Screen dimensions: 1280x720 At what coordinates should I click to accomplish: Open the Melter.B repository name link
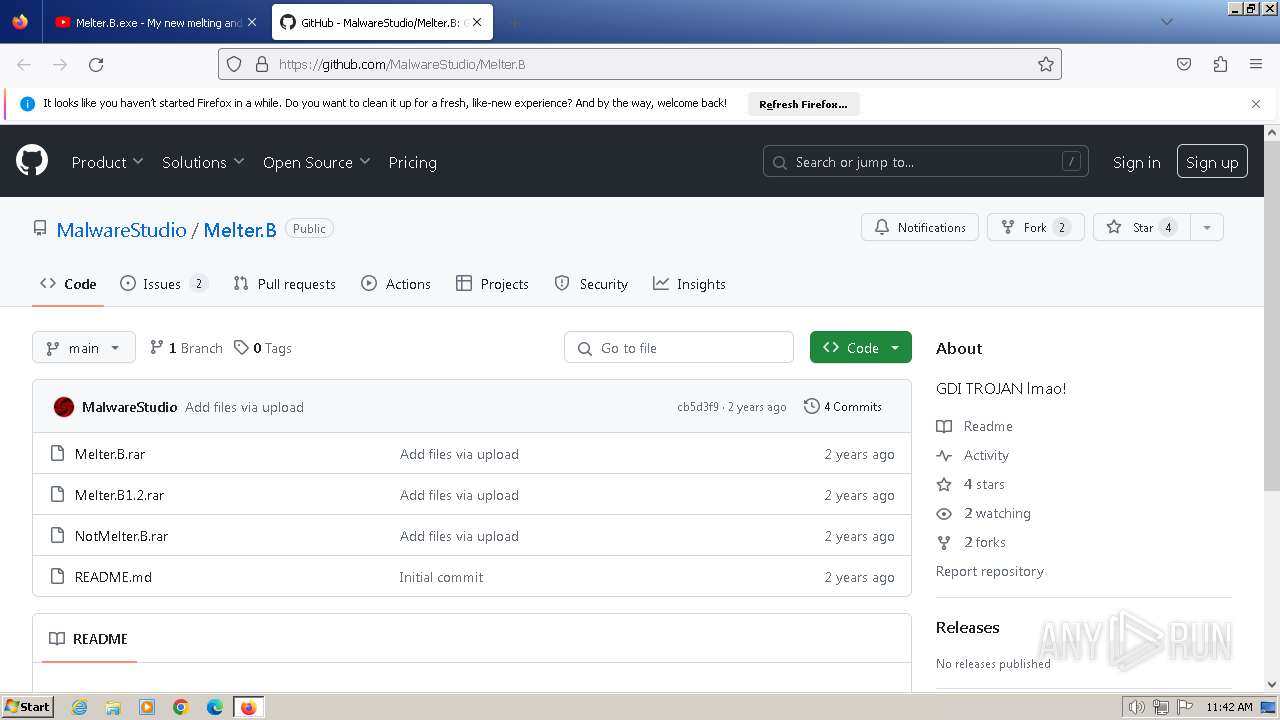coord(240,230)
